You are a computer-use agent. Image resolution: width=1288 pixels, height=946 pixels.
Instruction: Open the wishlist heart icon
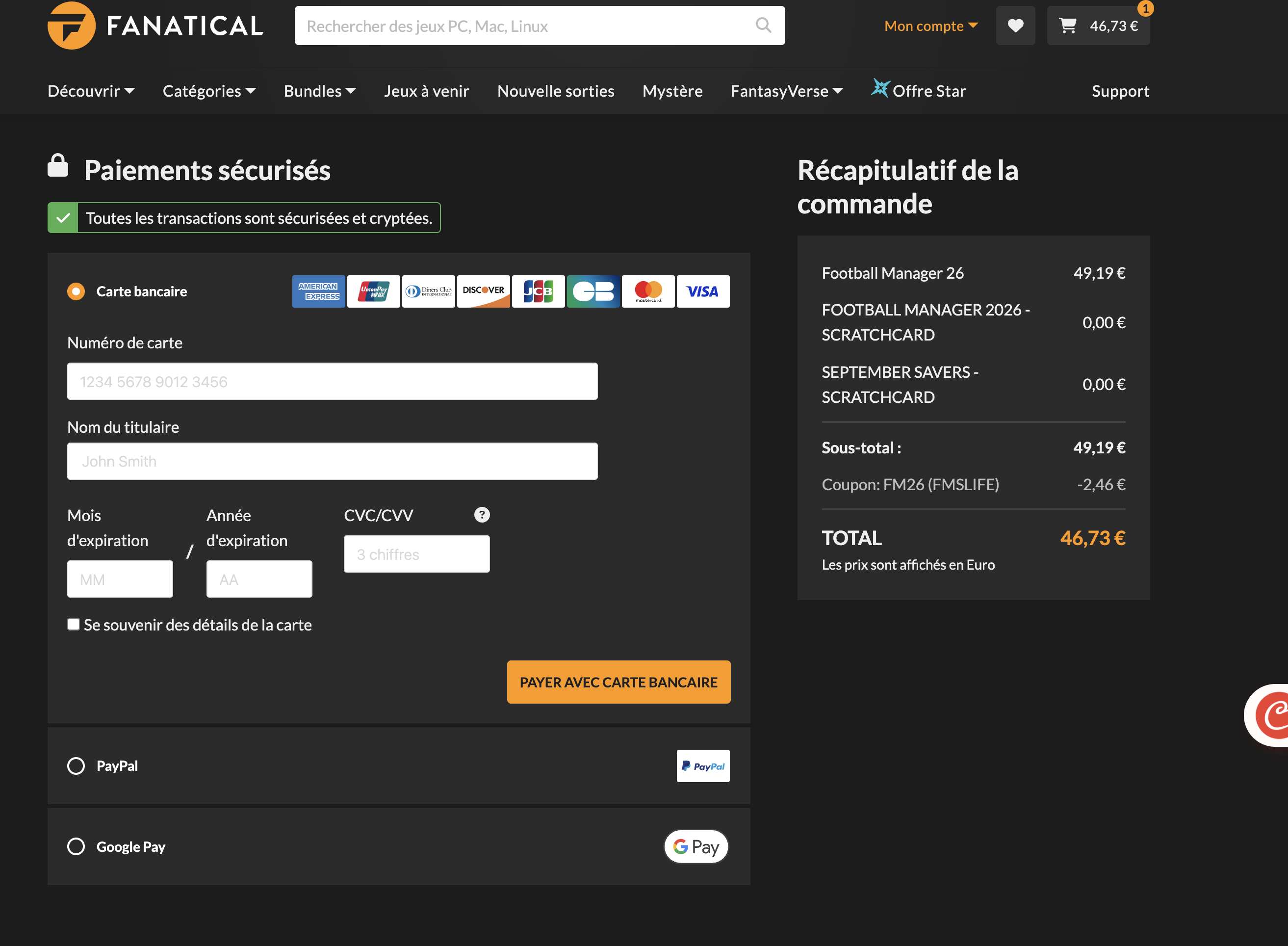pos(1015,26)
